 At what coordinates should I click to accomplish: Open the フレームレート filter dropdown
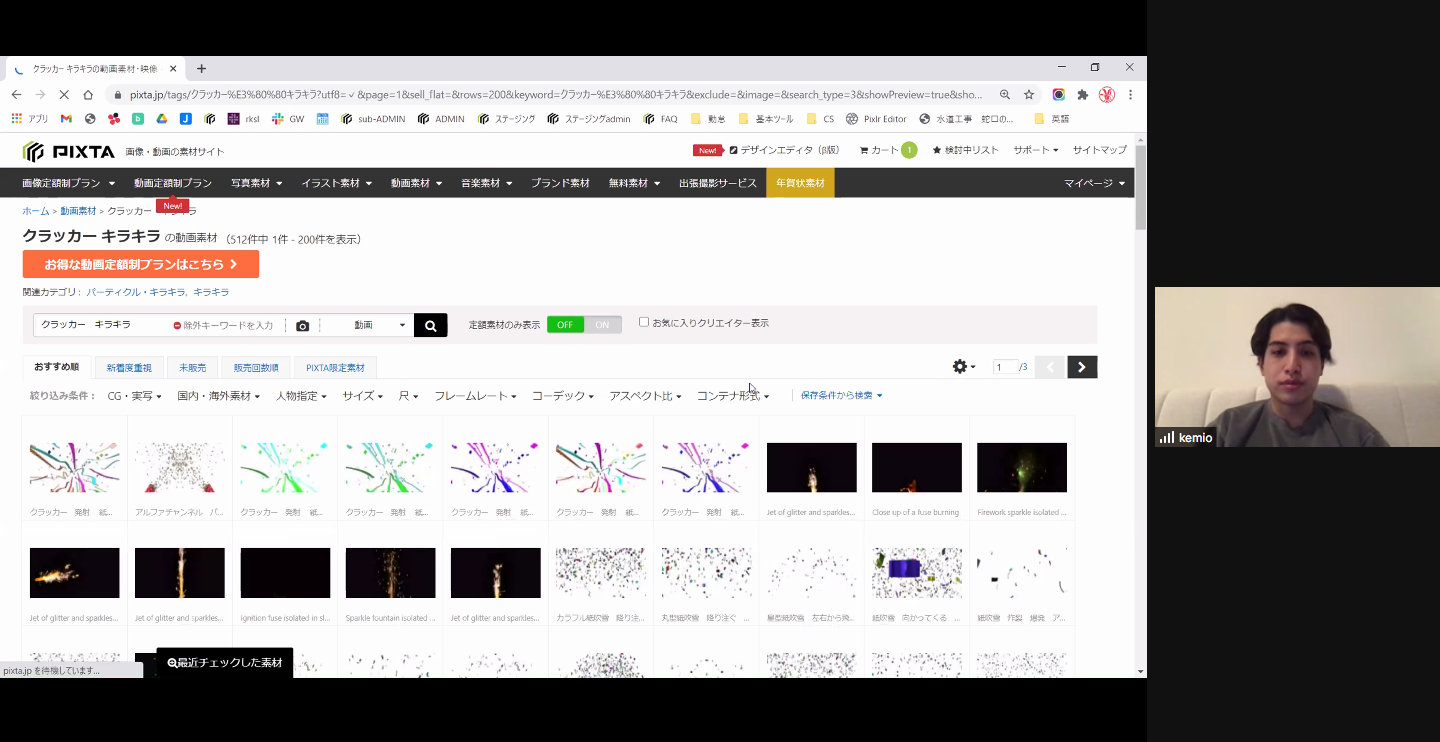[x=475, y=396]
